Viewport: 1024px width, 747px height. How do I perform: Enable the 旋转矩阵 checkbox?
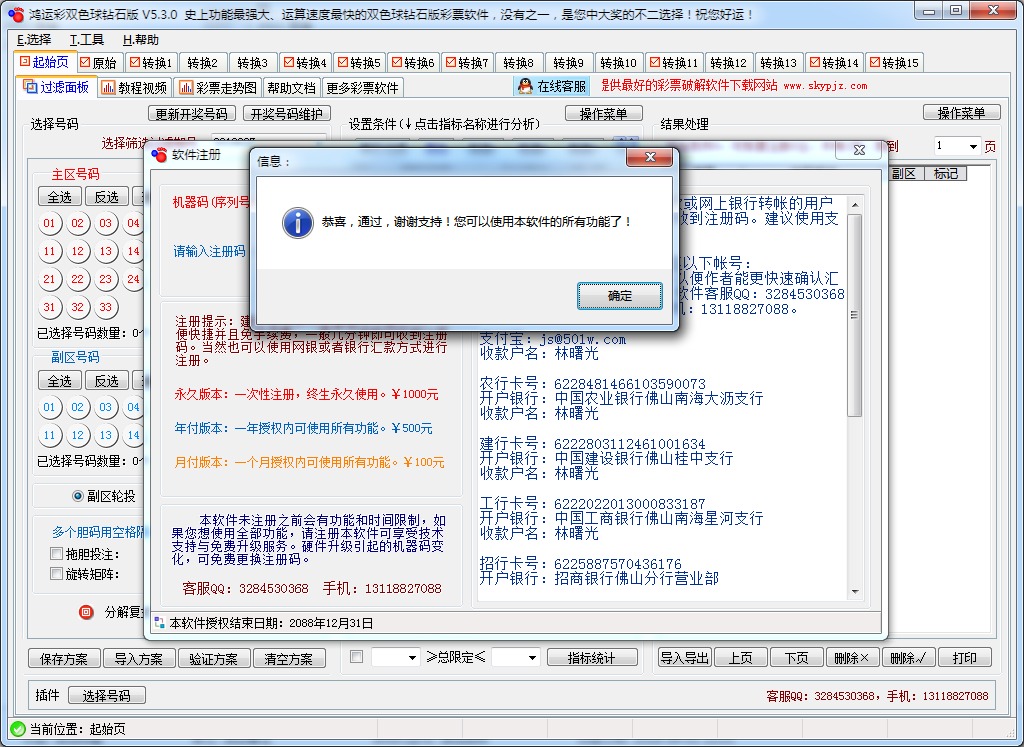click(55, 574)
